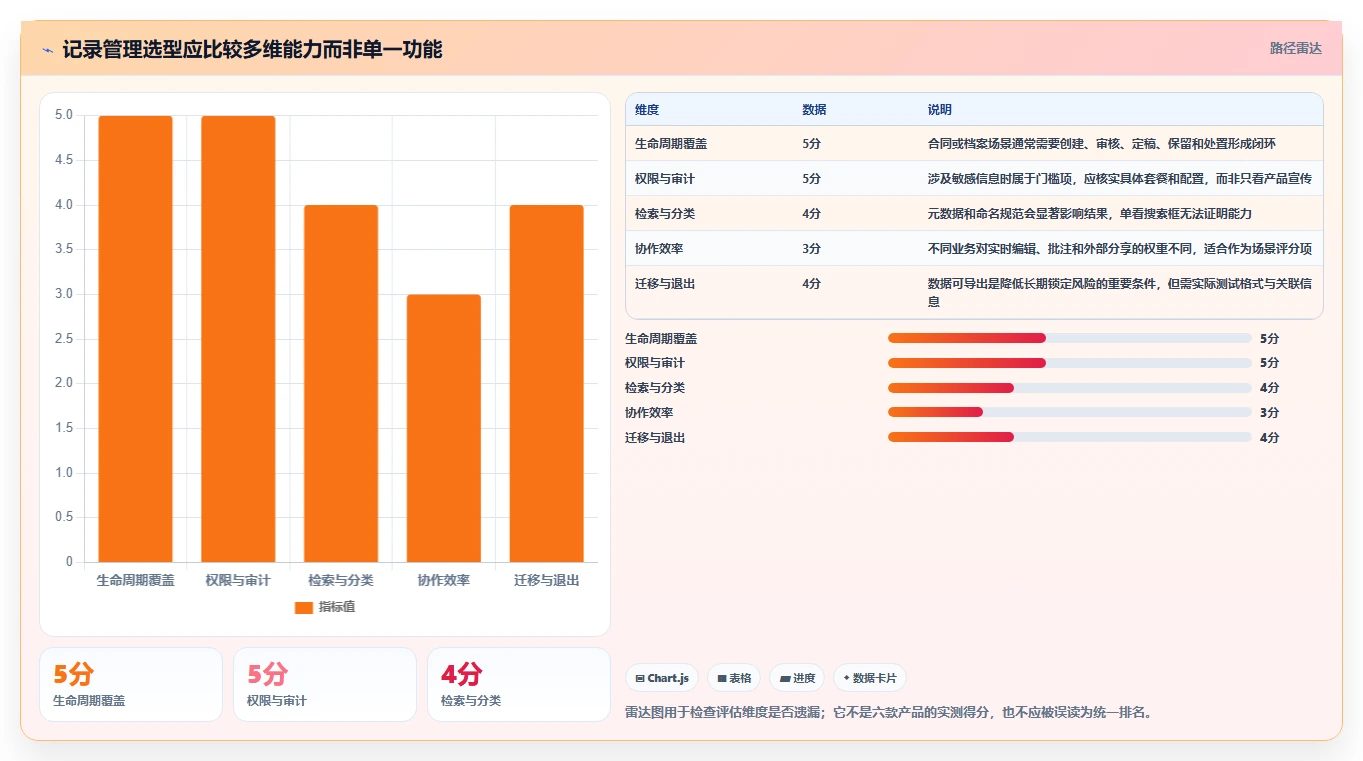
Task: Click the 检索与分类 bar in the chart
Action: pos(341,384)
